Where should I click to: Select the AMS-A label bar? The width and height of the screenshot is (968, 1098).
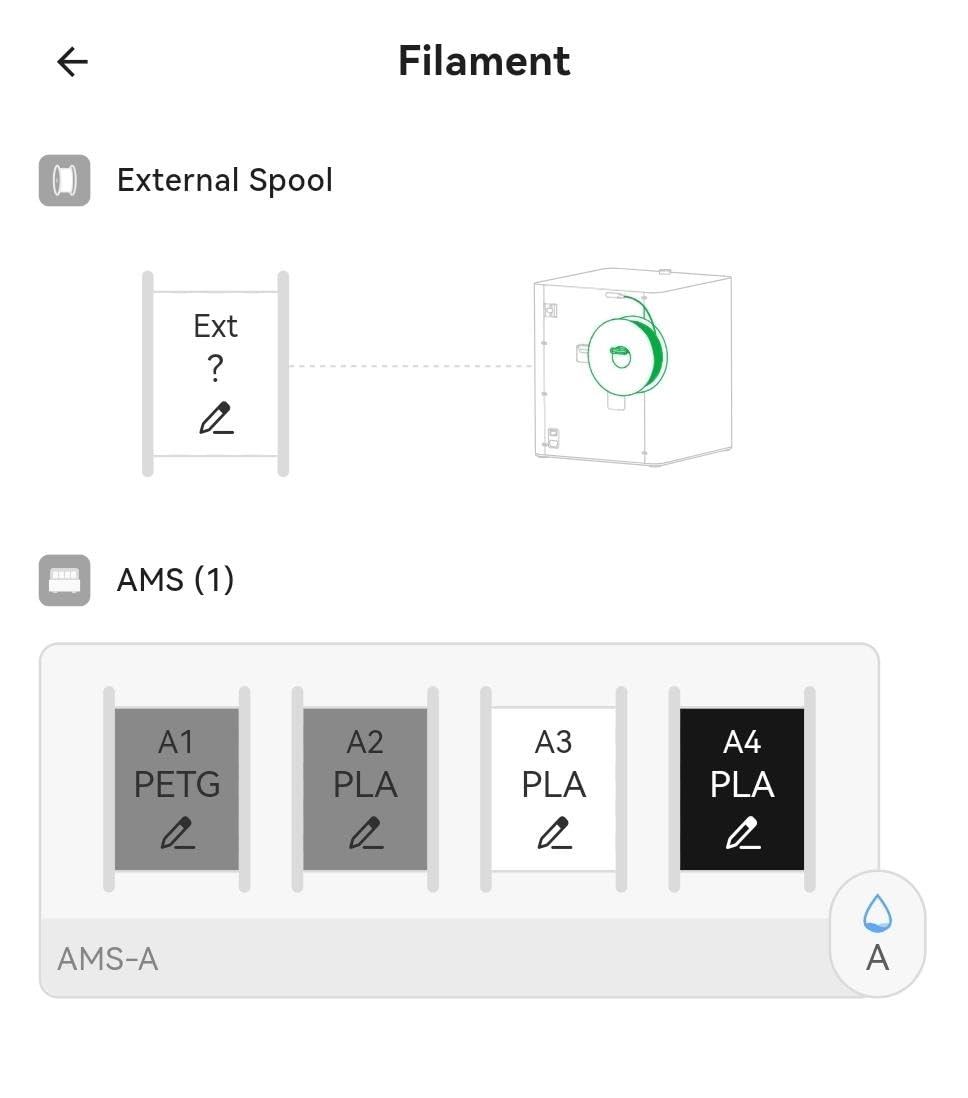(x=108, y=959)
